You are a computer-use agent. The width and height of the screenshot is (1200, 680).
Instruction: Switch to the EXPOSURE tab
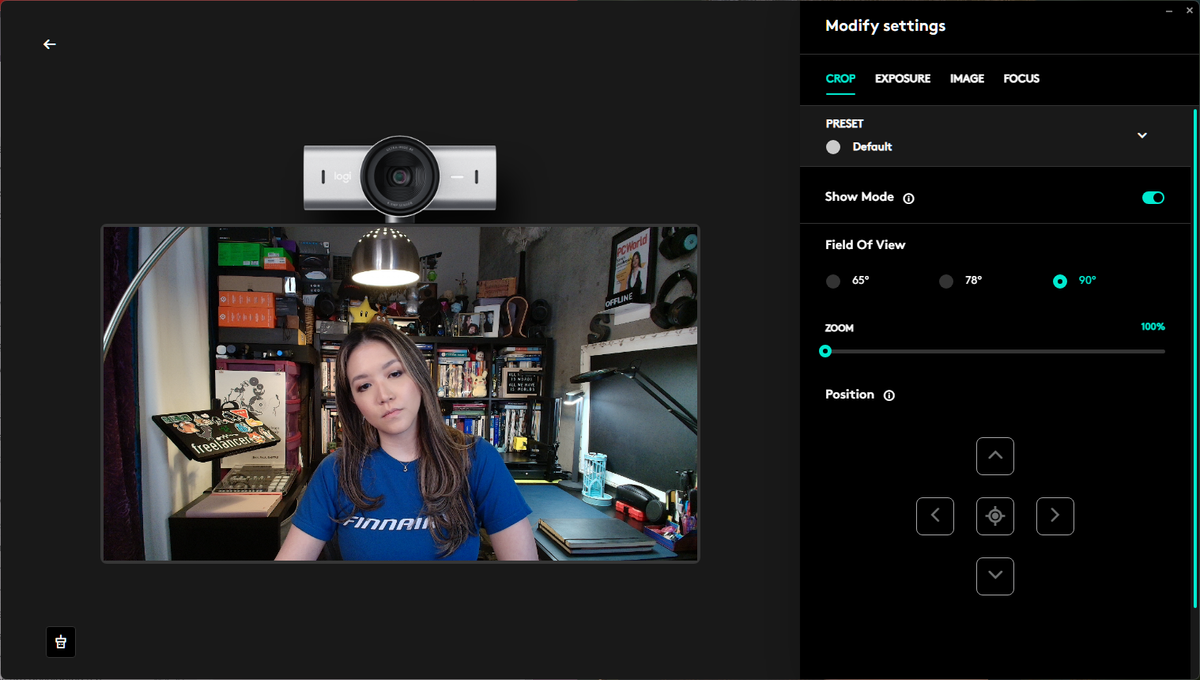903,78
